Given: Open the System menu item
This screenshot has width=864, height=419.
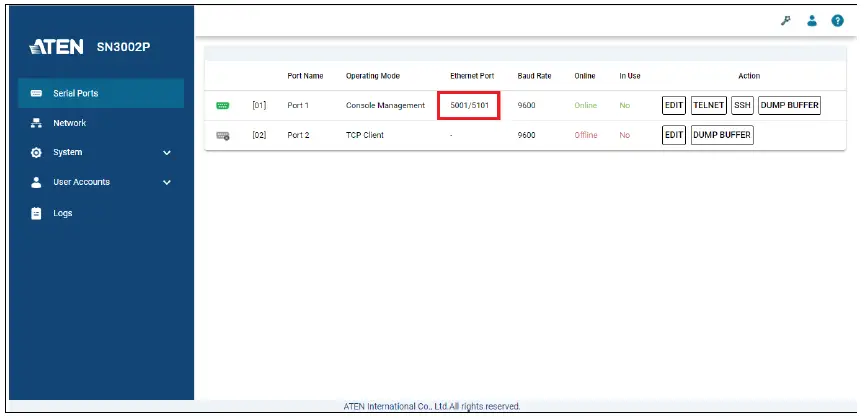Looking at the screenshot, I should (x=67, y=152).
